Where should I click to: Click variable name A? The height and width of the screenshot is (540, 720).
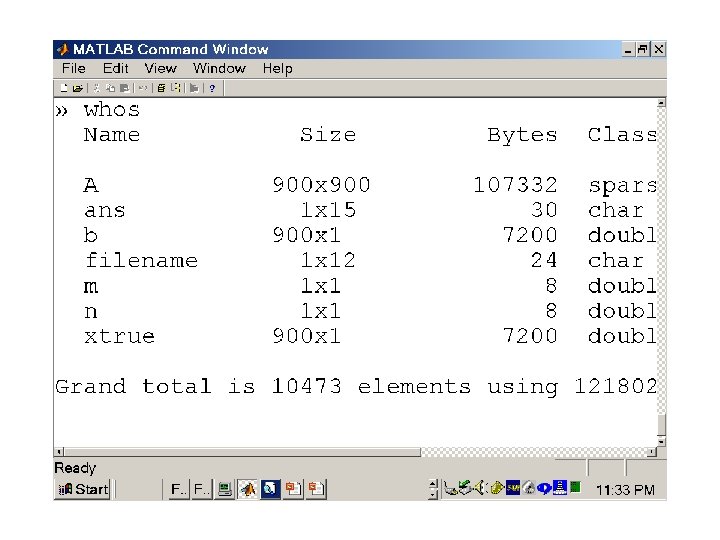pos(91,185)
